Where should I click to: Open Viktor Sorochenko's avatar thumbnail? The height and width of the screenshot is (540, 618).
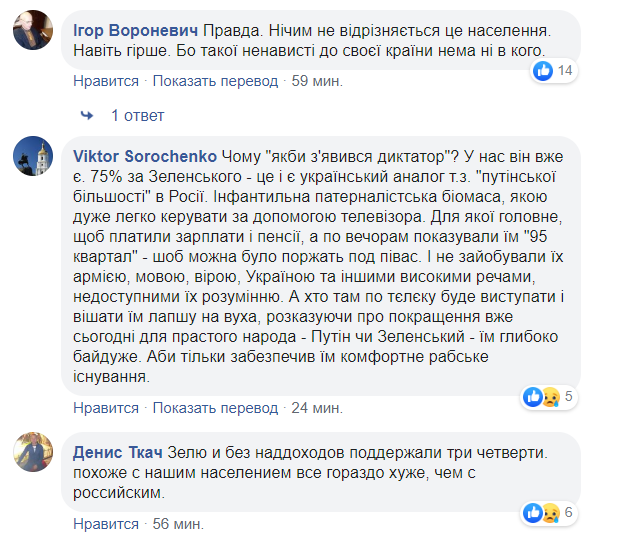coord(33,155)
